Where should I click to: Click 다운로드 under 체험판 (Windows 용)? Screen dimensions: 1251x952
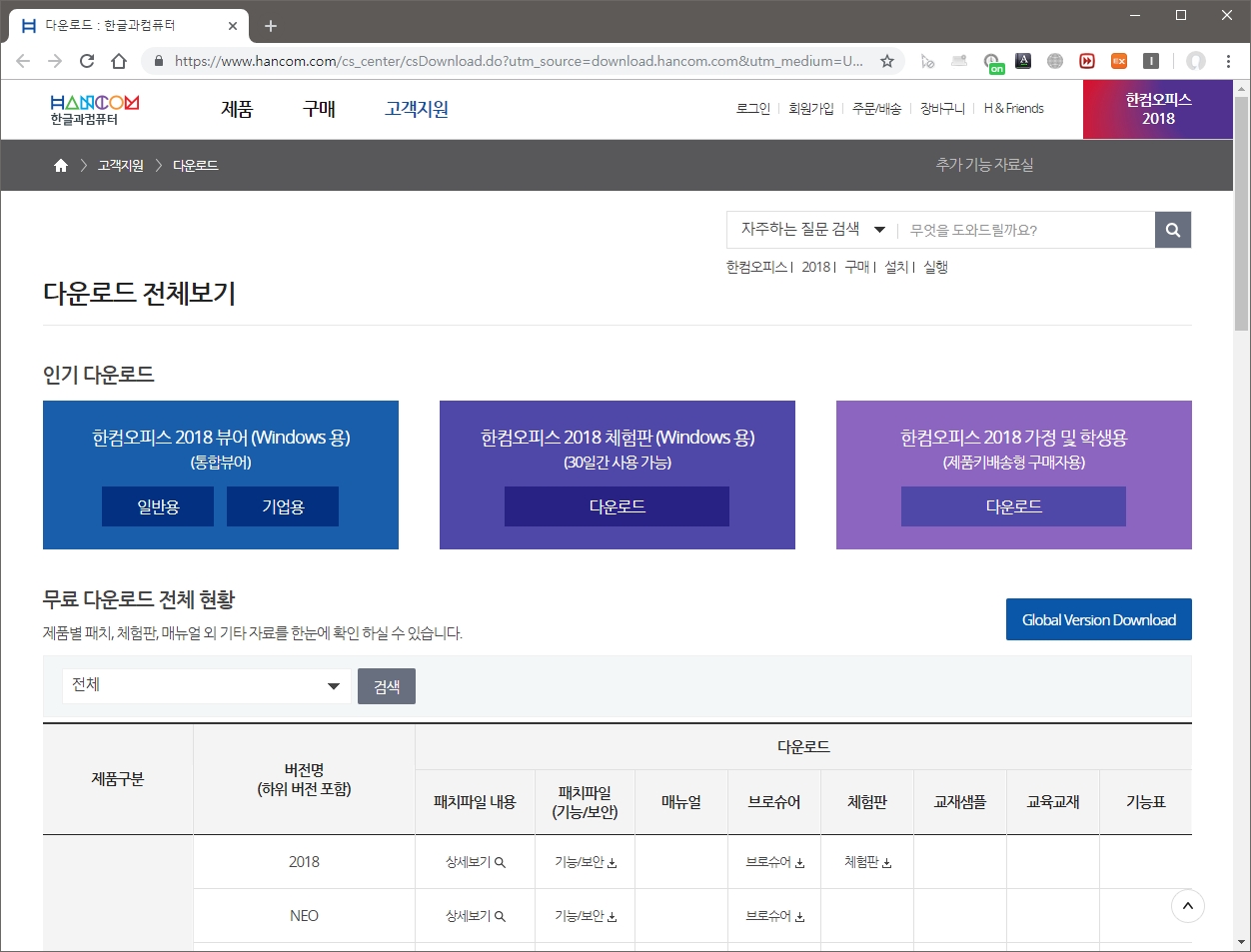click(x=617, y=506)
